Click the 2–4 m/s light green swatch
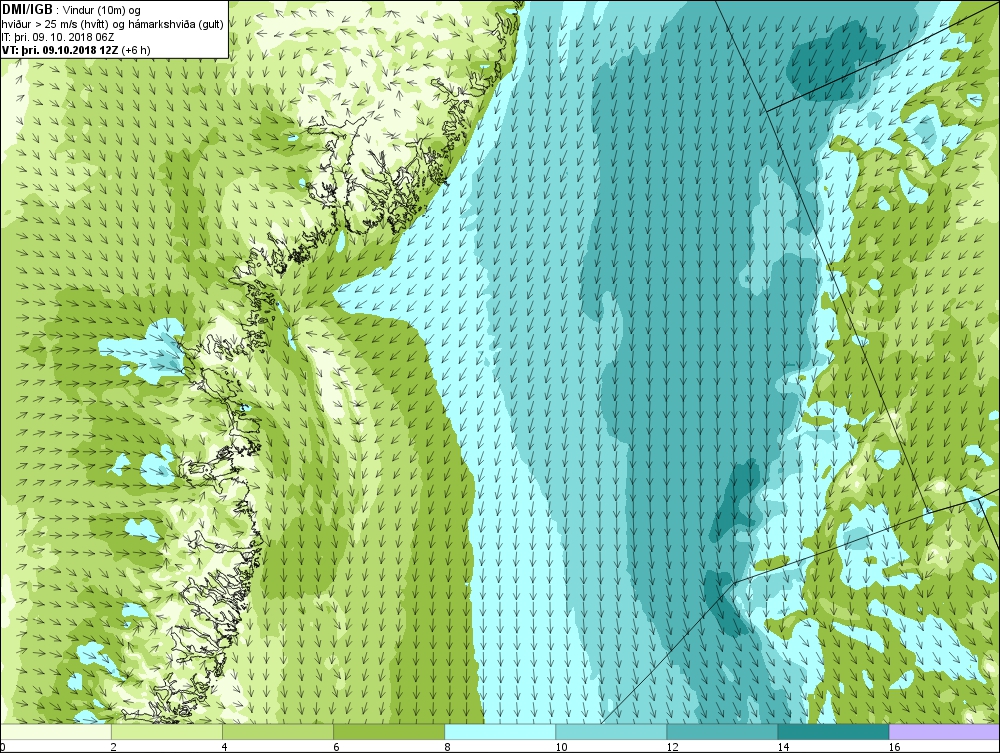The width and height of the screenshot is (1000, 753). pyautogui.click(x=167, y=732)
